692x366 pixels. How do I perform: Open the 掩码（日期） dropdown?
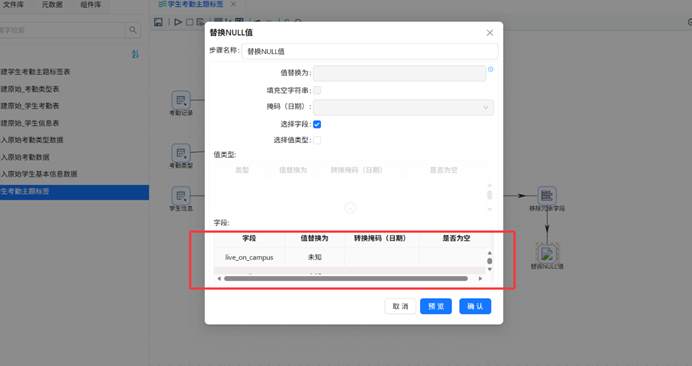[x=403, y=107]
